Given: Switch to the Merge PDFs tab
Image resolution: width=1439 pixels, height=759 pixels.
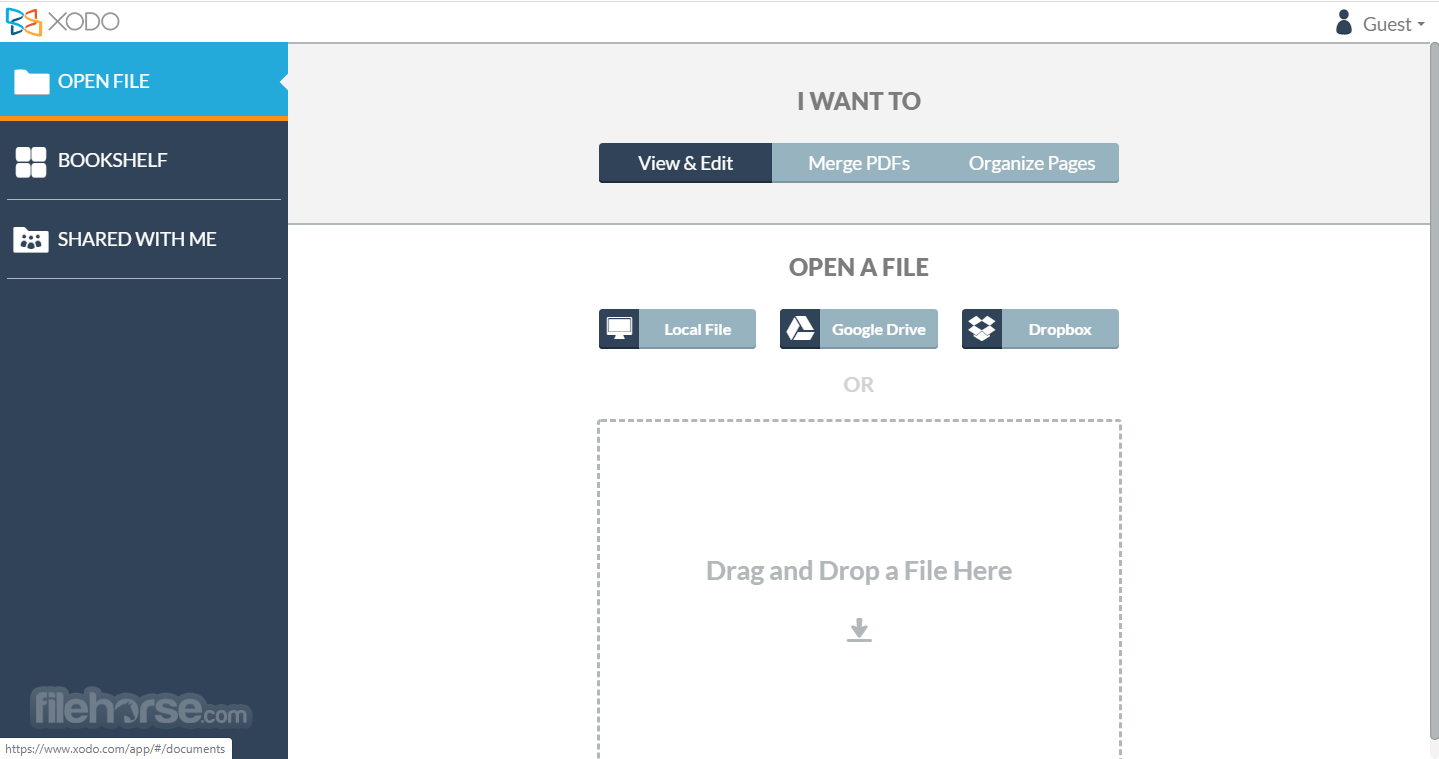Looking at the screenshot, I should click(859, 163).
